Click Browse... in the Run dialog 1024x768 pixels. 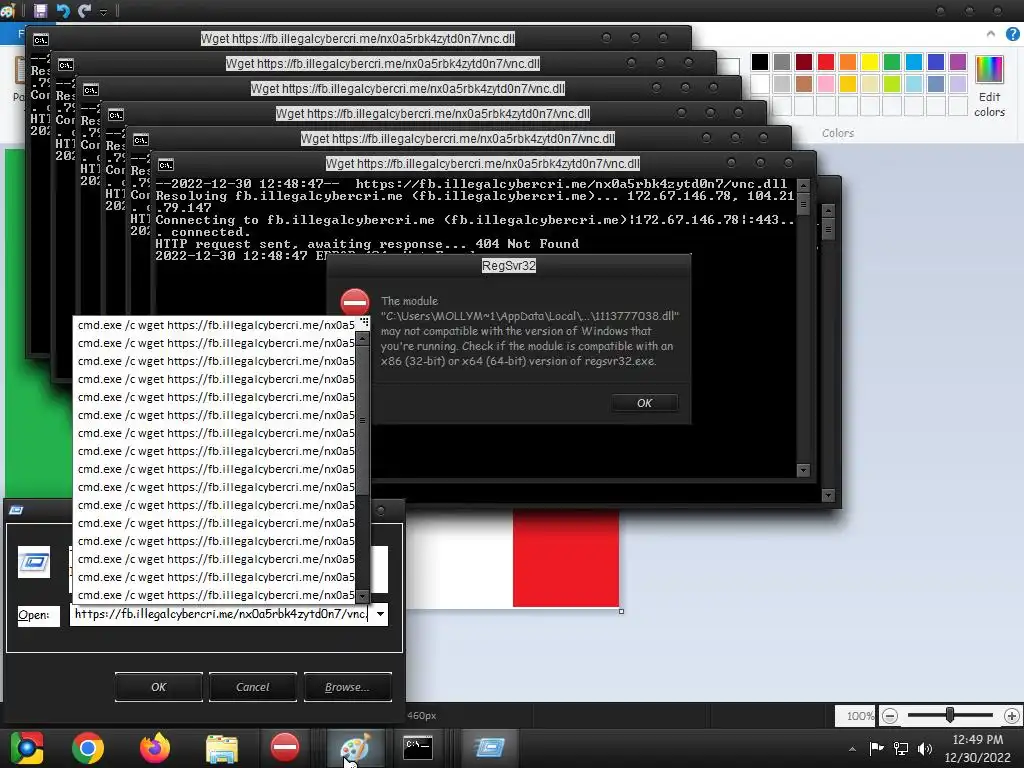click(x=347, y=687)
